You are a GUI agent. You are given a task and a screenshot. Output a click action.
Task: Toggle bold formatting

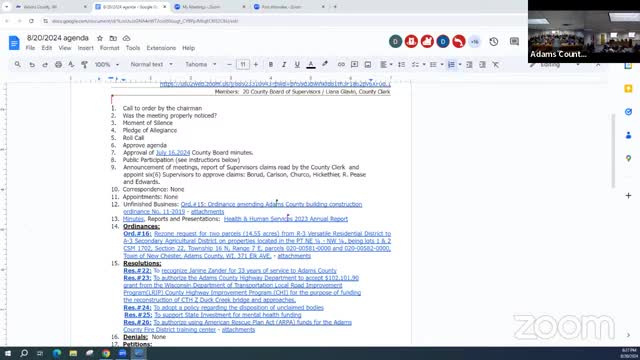coord(271,64)
